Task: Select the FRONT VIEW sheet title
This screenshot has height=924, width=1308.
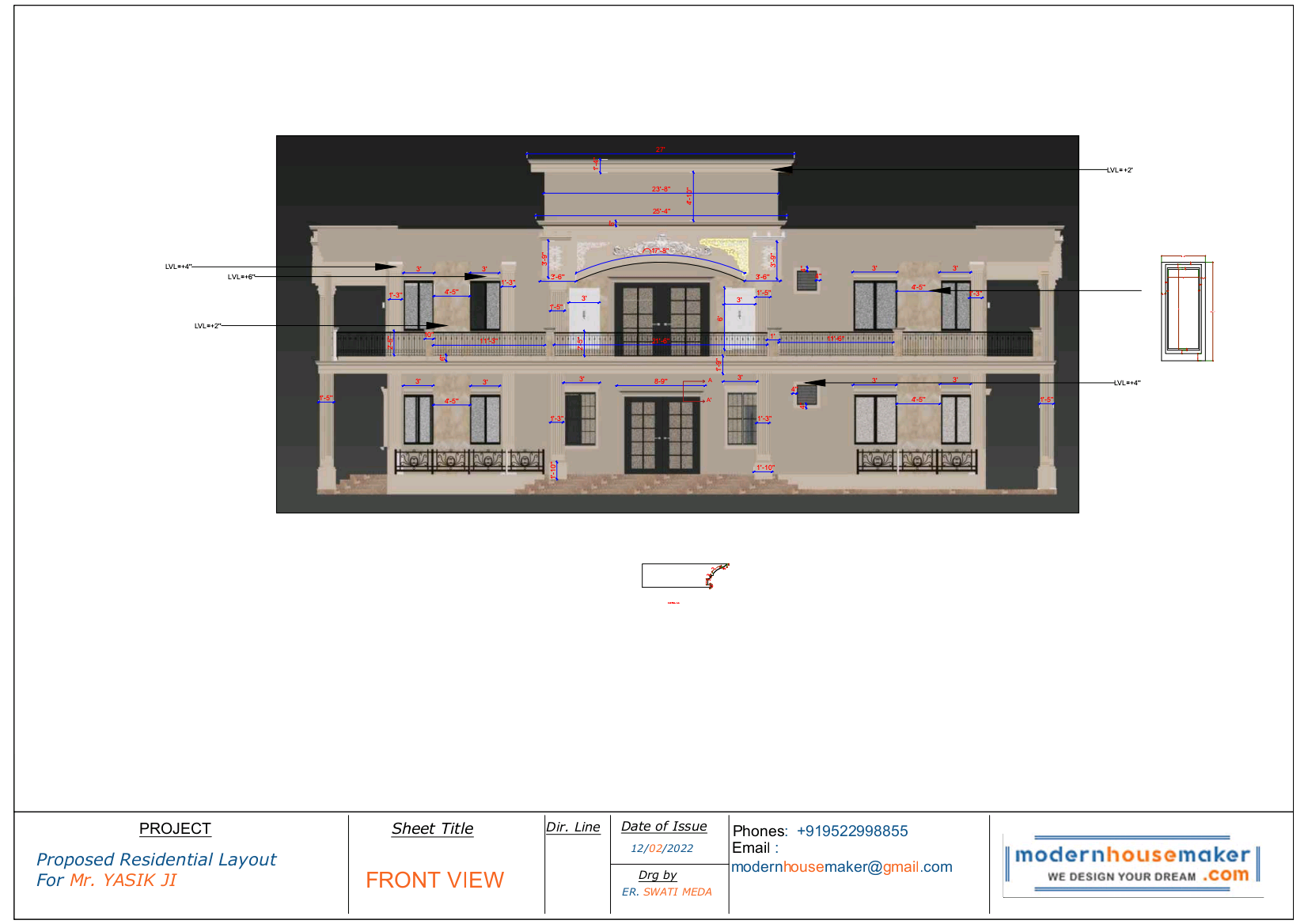Action: [x=434, y=880]
